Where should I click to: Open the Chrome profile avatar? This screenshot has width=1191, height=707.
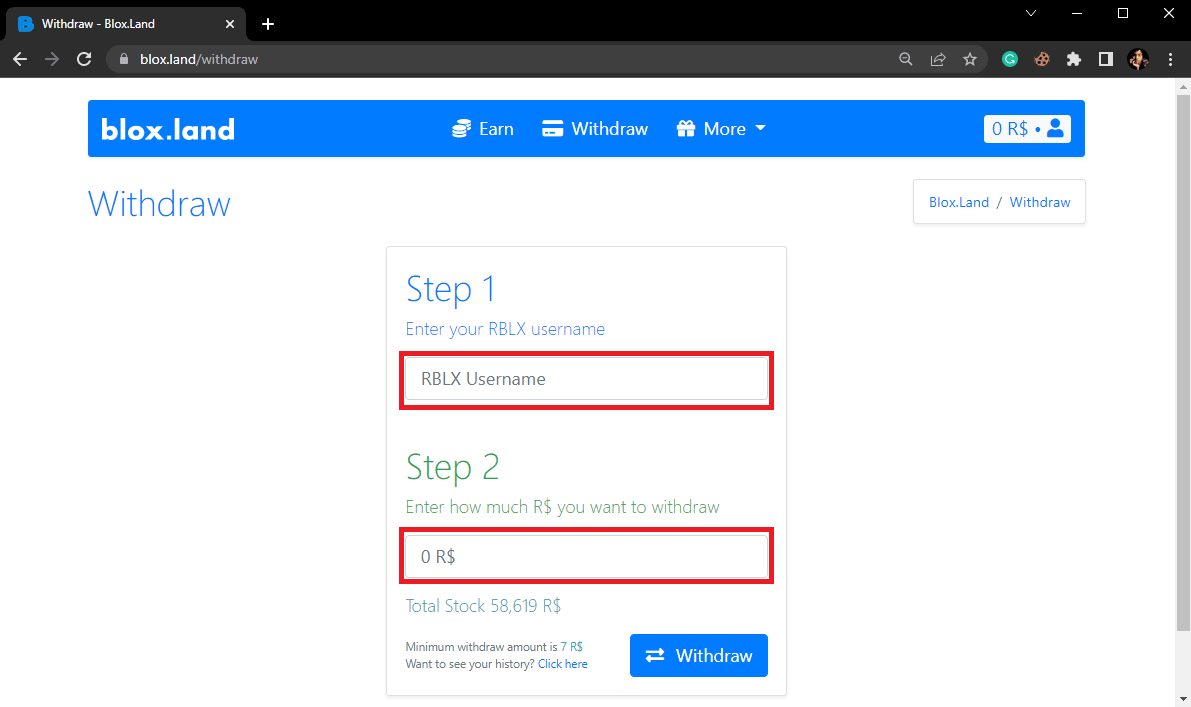tap(1138, 59)
